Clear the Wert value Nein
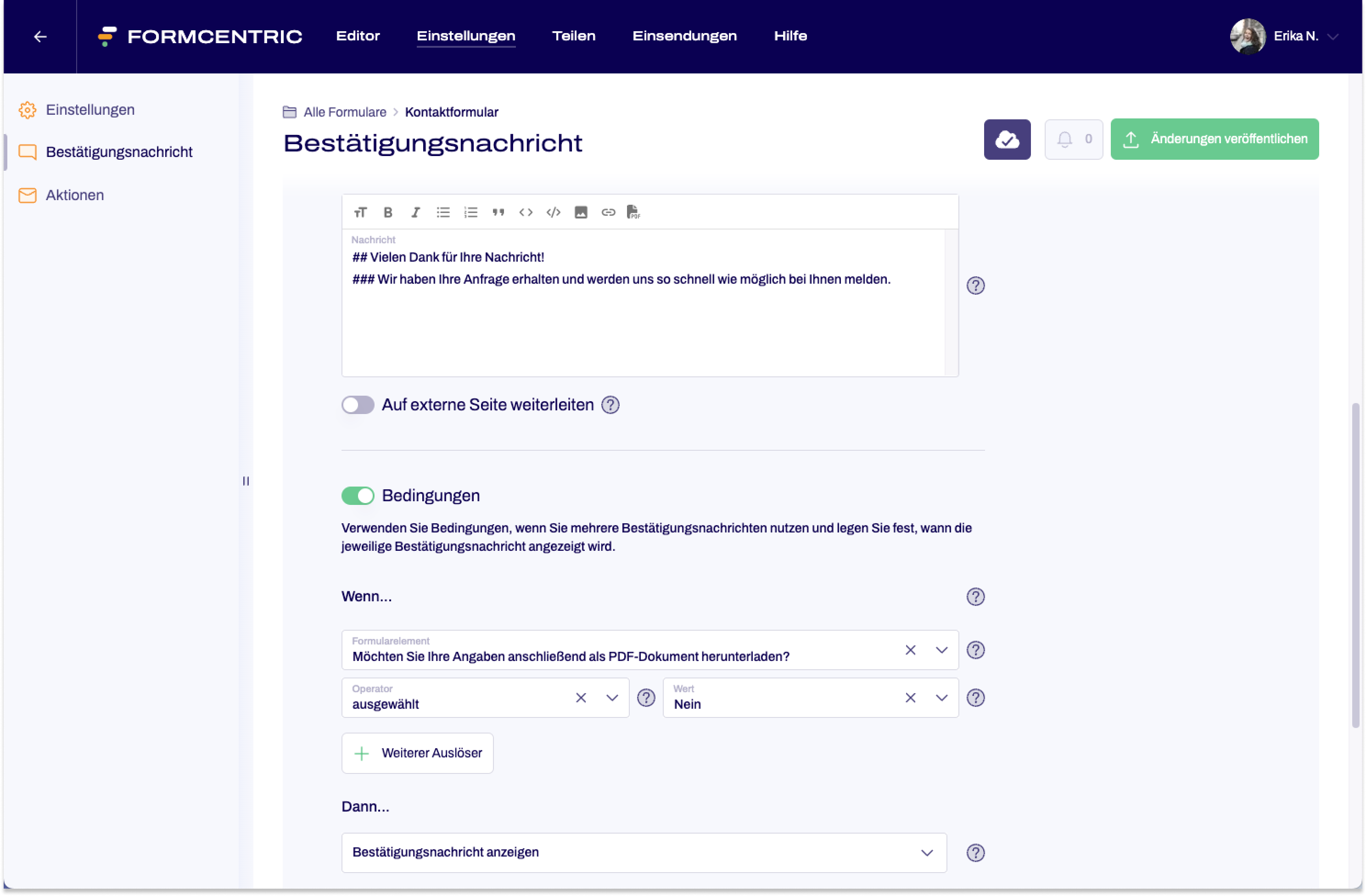Screen dimensions: 1366x896 (x=911, y=698)
